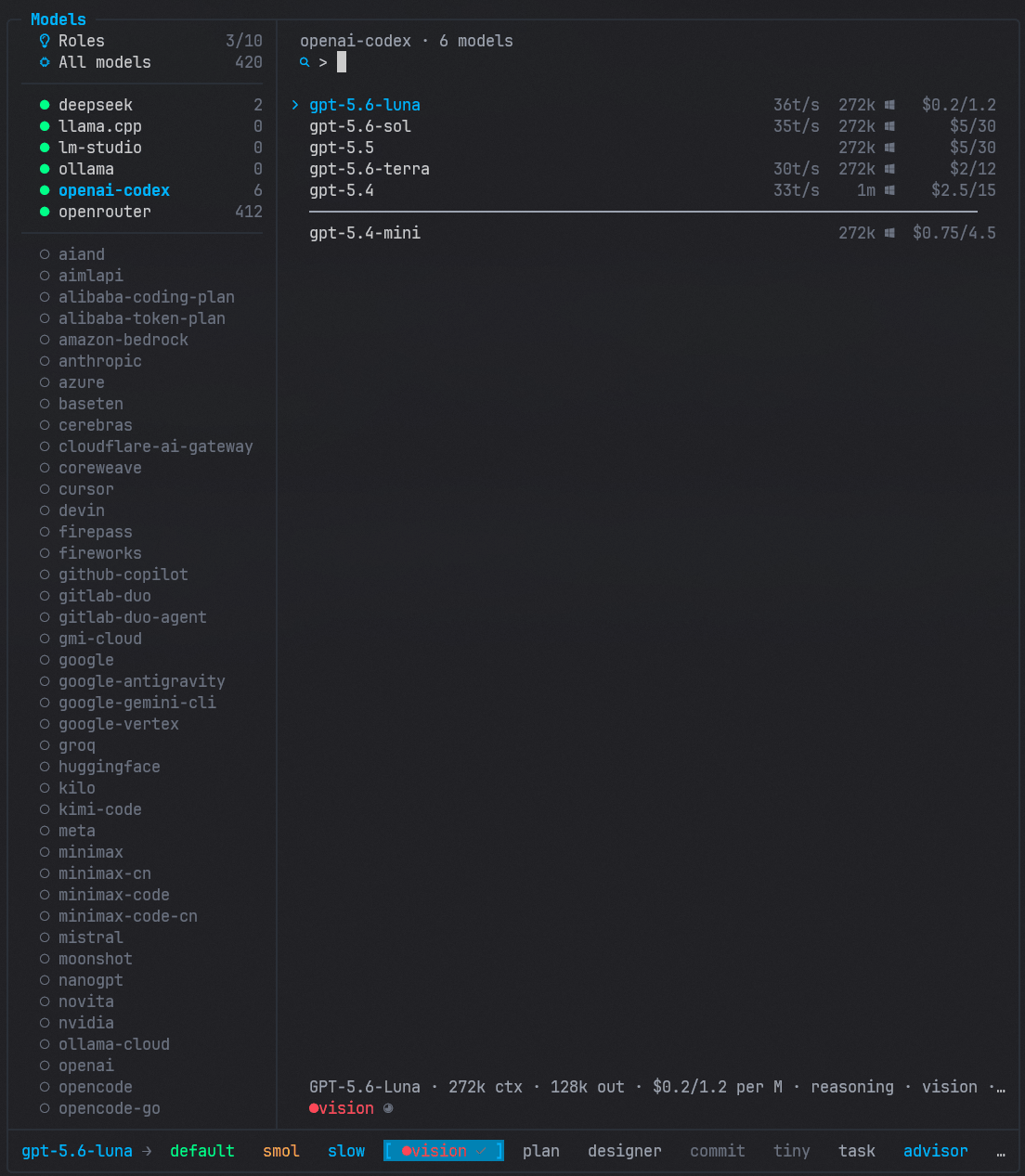Image resolution: width=1025 pixels, height=1176 pixels.
Task: Click the green dot next to openai-codex
Action: coord(45,190)
